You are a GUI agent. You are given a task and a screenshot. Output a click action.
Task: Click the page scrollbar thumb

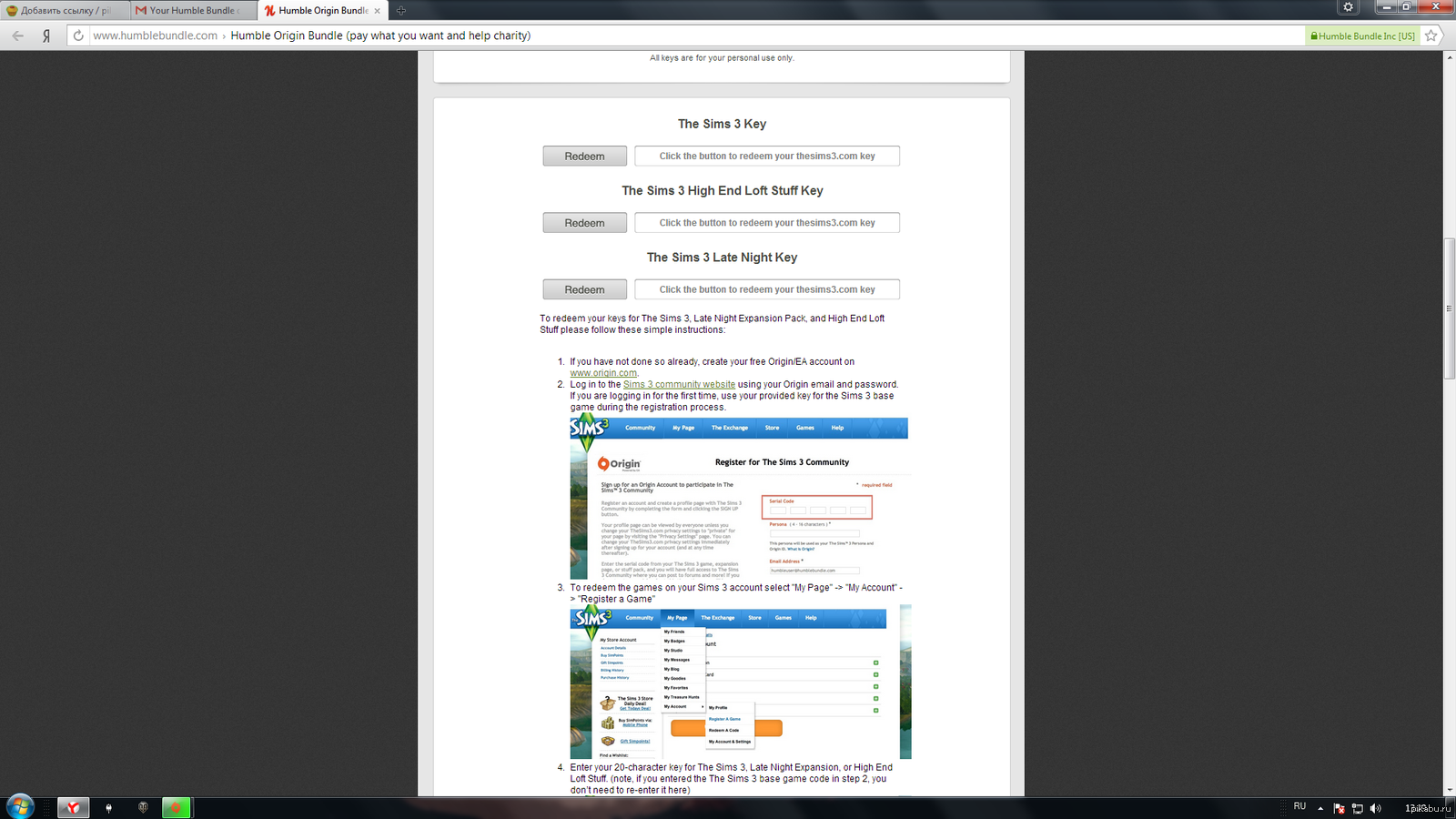pyautogui.click(x=1450, y=308)
